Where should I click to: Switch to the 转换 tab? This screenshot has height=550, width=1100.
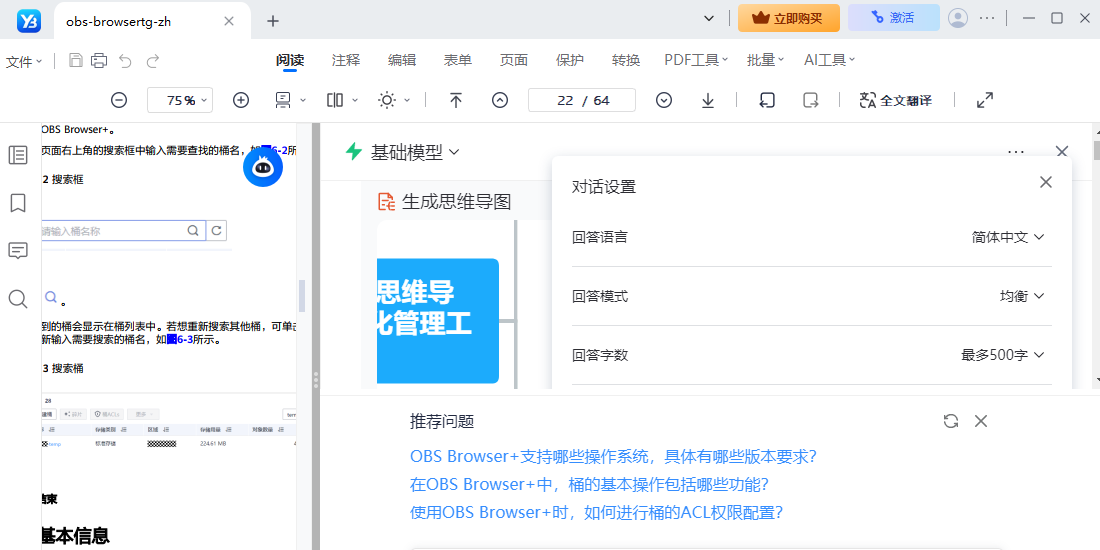pyautogui.click(x=626, y=60)
